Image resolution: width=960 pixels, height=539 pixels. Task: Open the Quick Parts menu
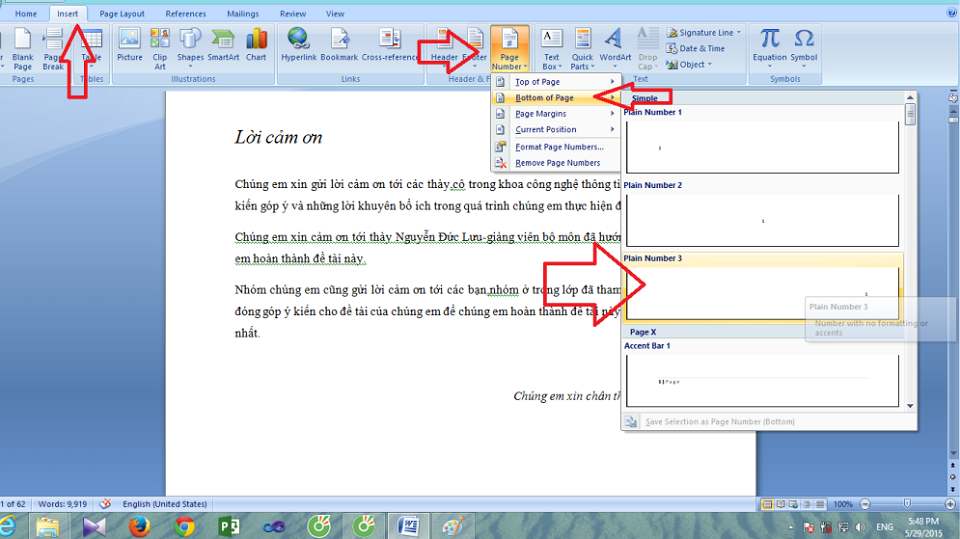582,49
